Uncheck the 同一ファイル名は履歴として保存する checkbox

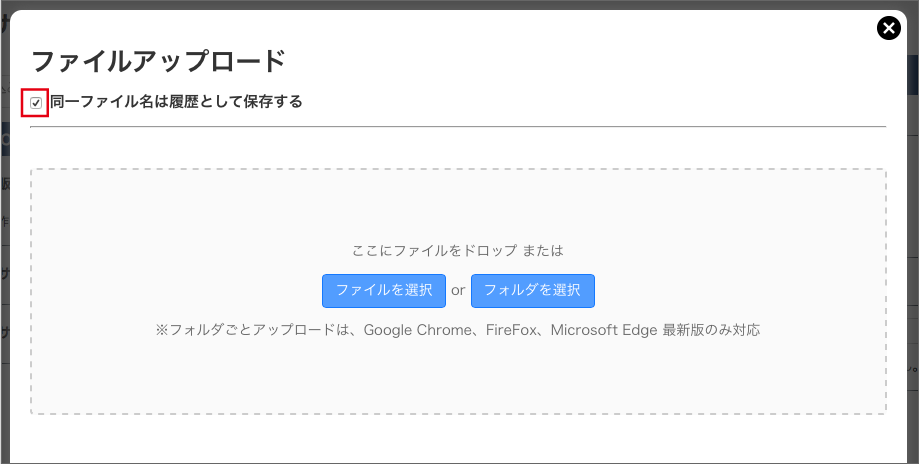pos(36,103)
